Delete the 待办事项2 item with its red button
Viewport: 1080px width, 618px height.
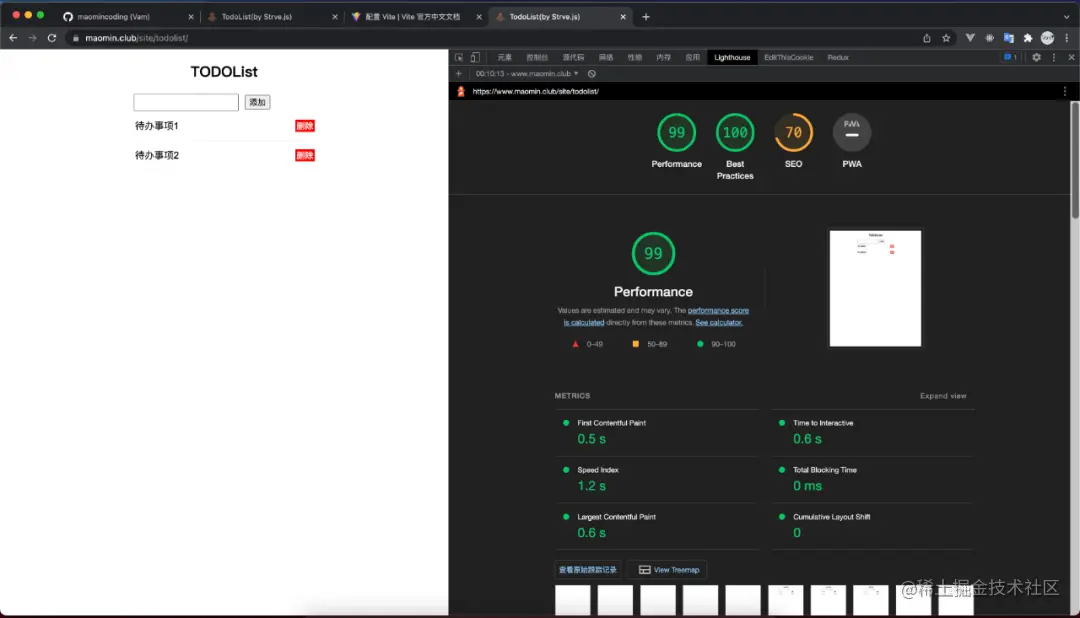(305, 156)
